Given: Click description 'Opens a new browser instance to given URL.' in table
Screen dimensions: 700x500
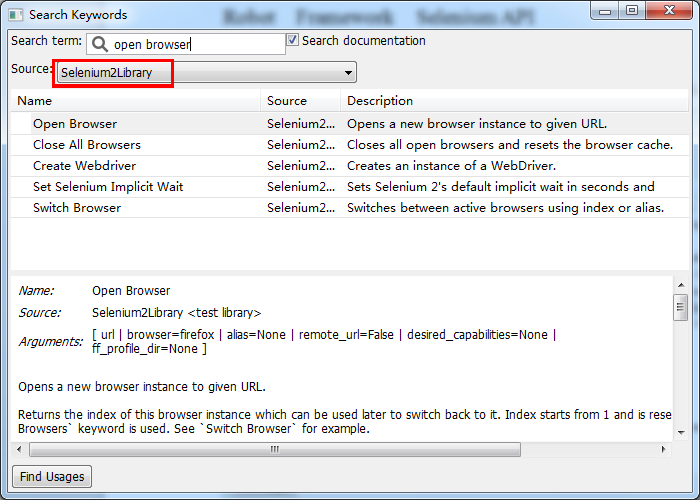Looking at the screenshot, I should [477, 124].
